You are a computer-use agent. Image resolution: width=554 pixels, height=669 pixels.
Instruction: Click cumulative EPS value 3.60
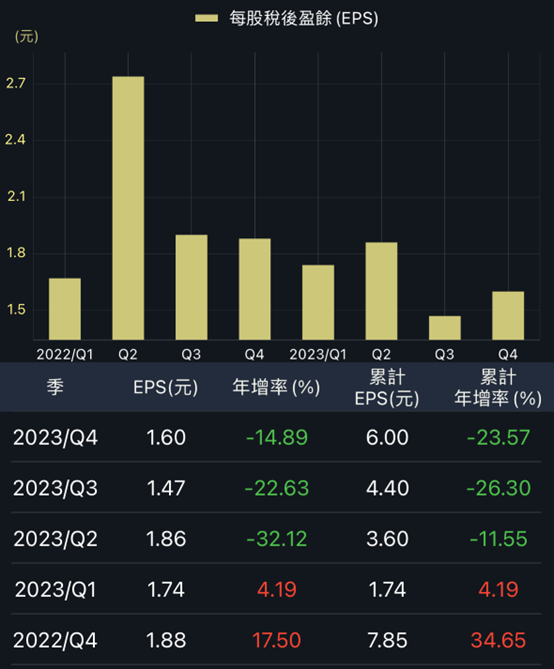tap(387, 539)
